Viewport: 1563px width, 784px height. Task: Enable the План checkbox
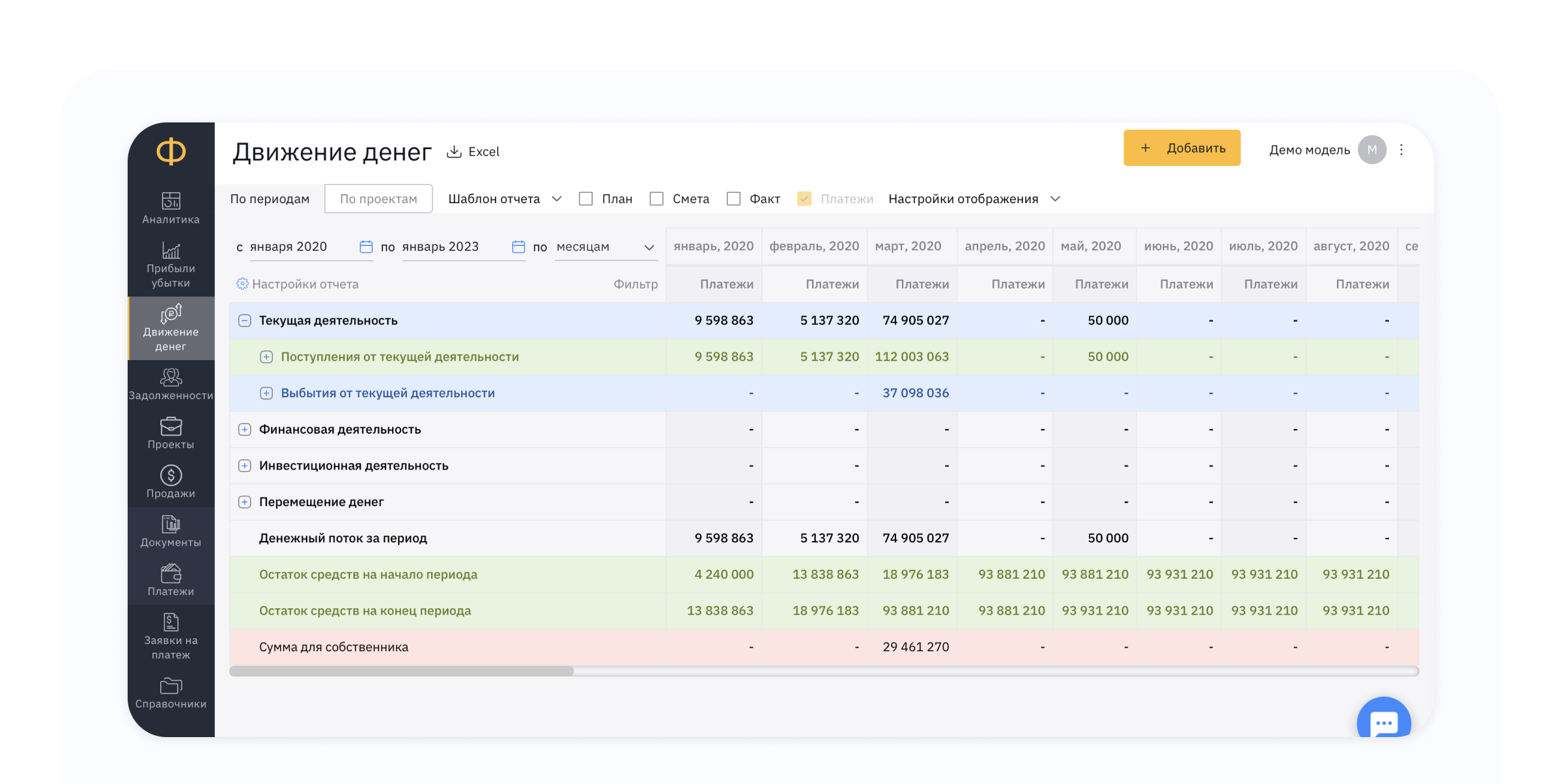(x=586, y=199)
